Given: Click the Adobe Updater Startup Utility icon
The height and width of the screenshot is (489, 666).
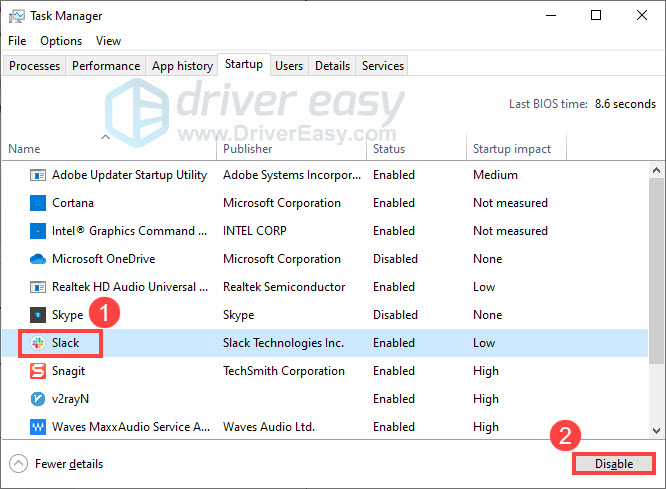Looking at the screenshot, I should pyautogui.click(x=38, y=175).
